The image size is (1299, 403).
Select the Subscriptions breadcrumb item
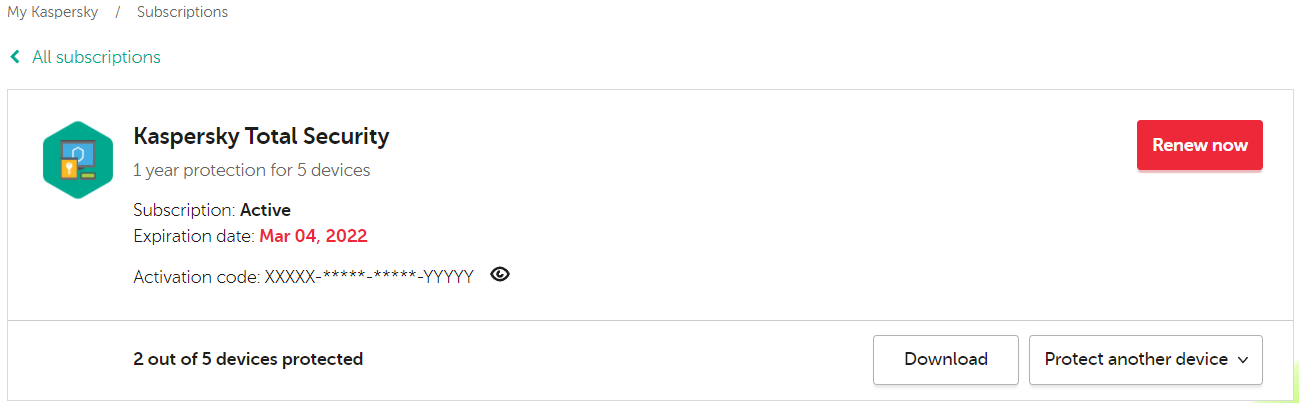[182, 13]
